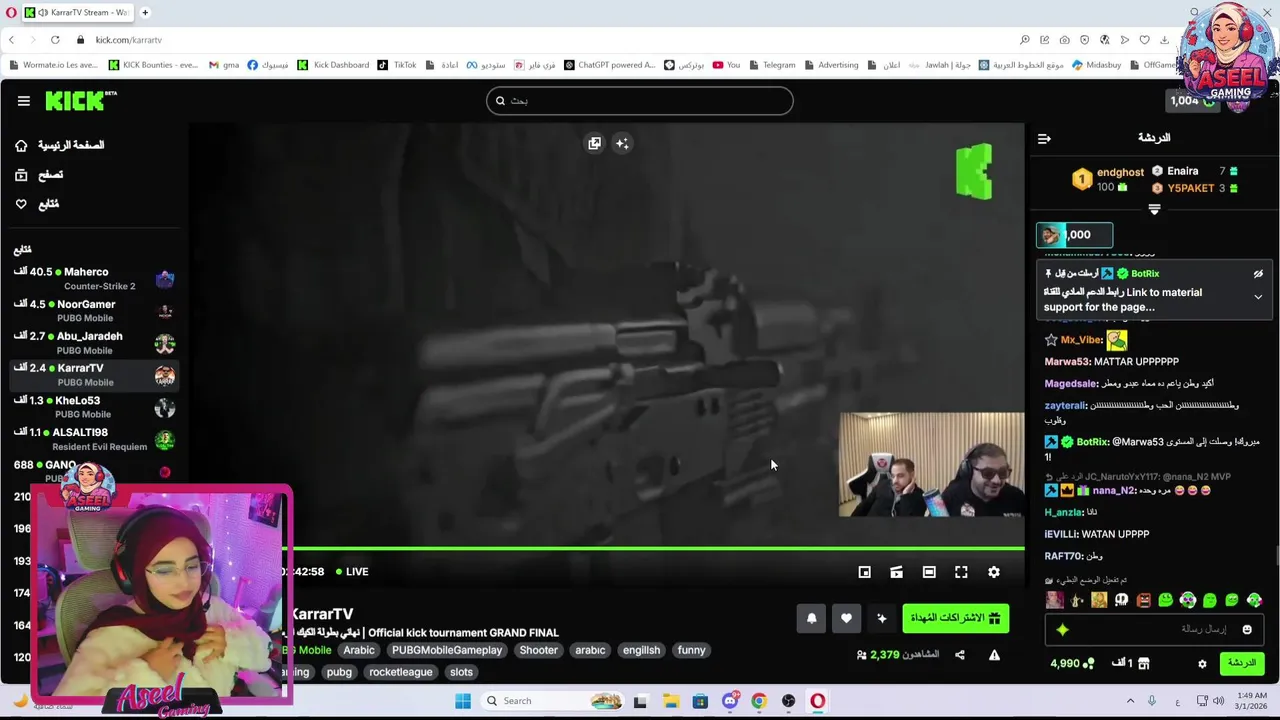This screenshot has height=720, width=1280.
Task: Share the stream with the share icon
Action: point(960,655)
